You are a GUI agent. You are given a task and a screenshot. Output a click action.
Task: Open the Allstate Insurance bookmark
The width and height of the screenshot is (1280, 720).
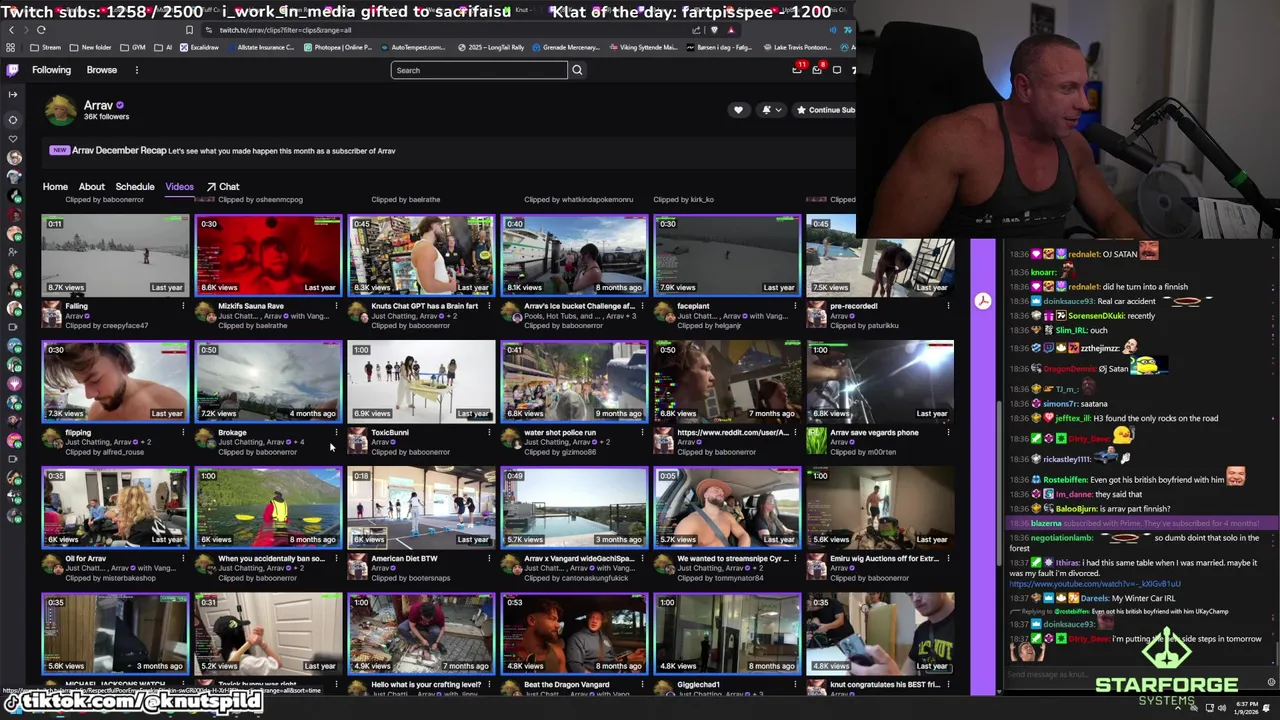click(261, 47)
